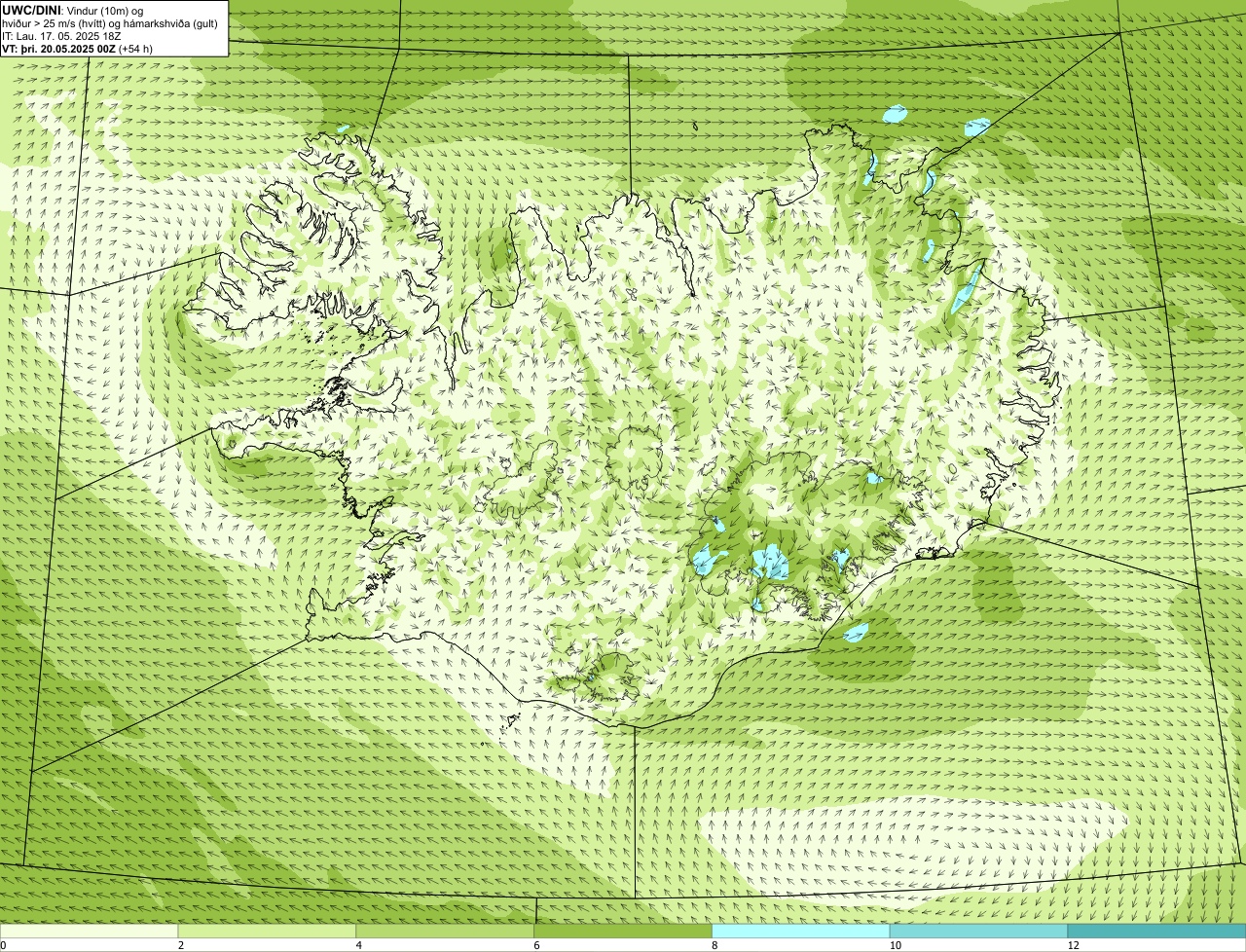Click the '4' tick label on the color scale
This screenshot has height=952, width=1246.
coord(359,945)
